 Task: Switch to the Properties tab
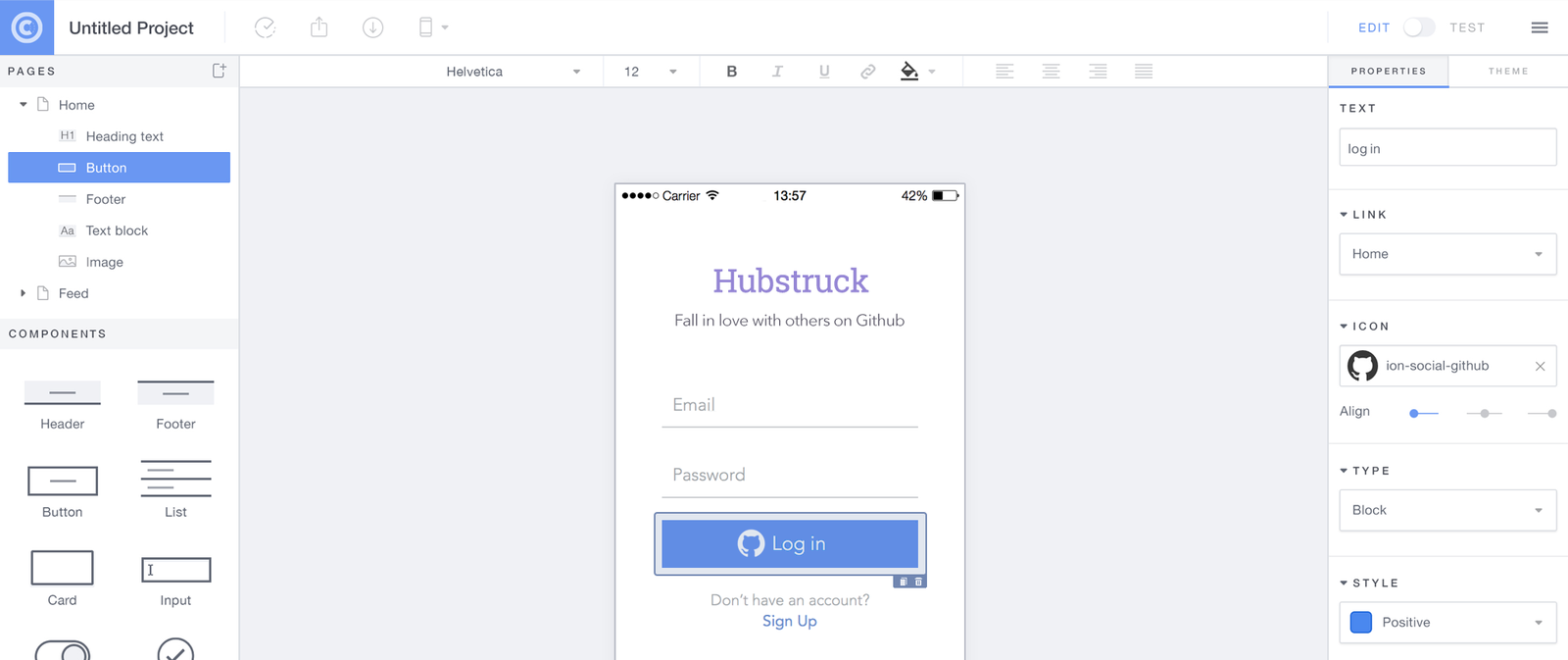(x=1389, y=72)
